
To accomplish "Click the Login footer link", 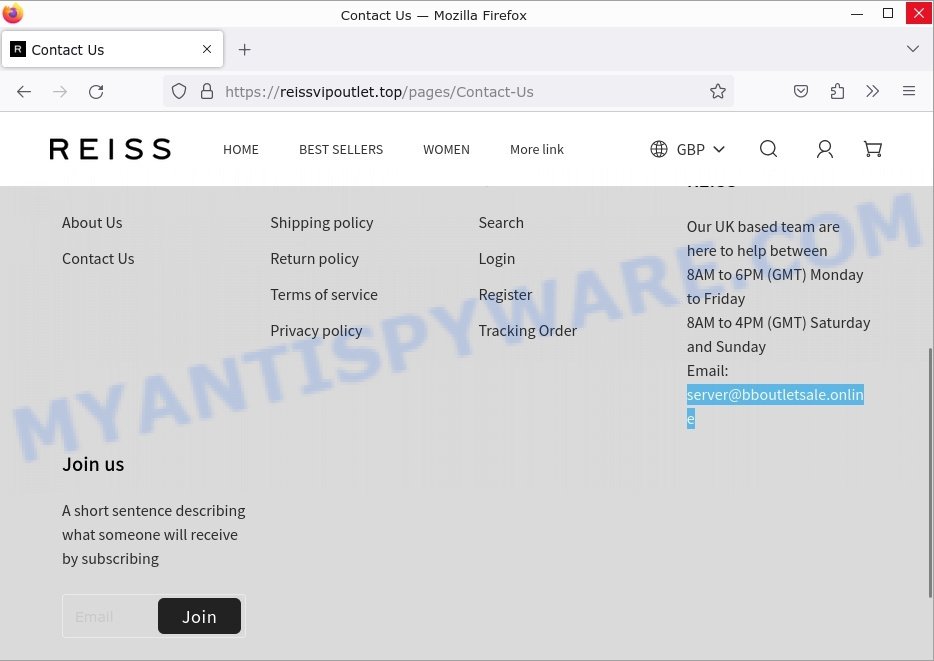I will click(x=497, y=259).
